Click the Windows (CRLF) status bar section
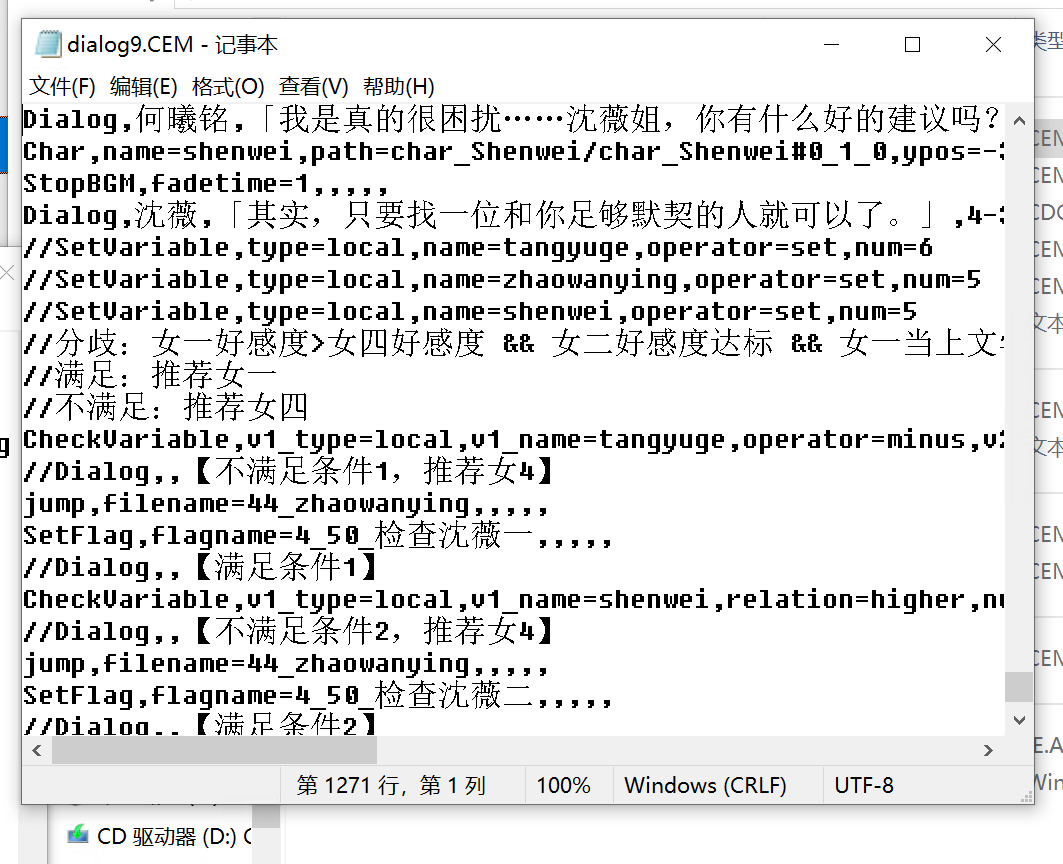 (705, 786)
